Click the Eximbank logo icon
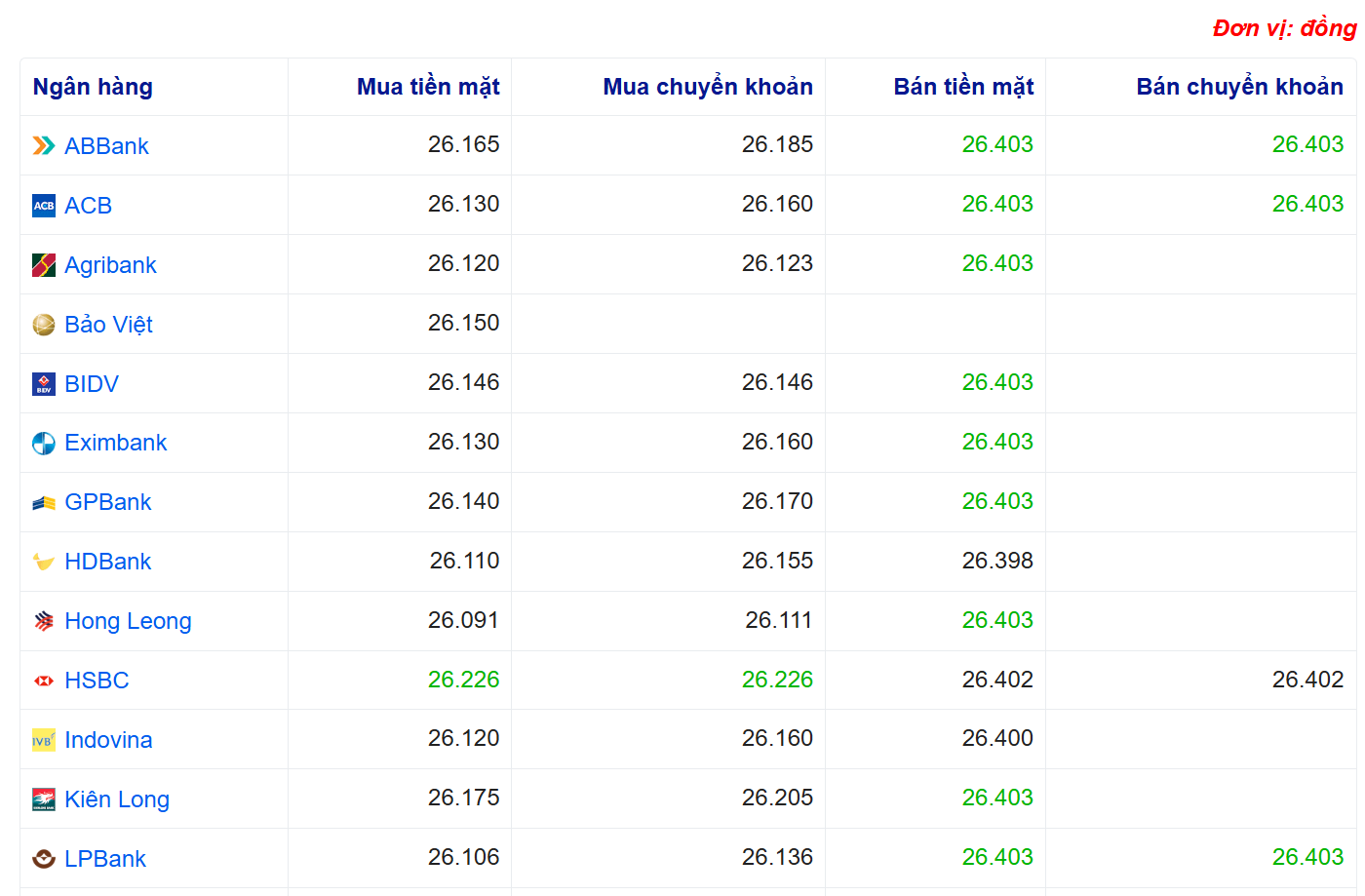 pos(44,444)
